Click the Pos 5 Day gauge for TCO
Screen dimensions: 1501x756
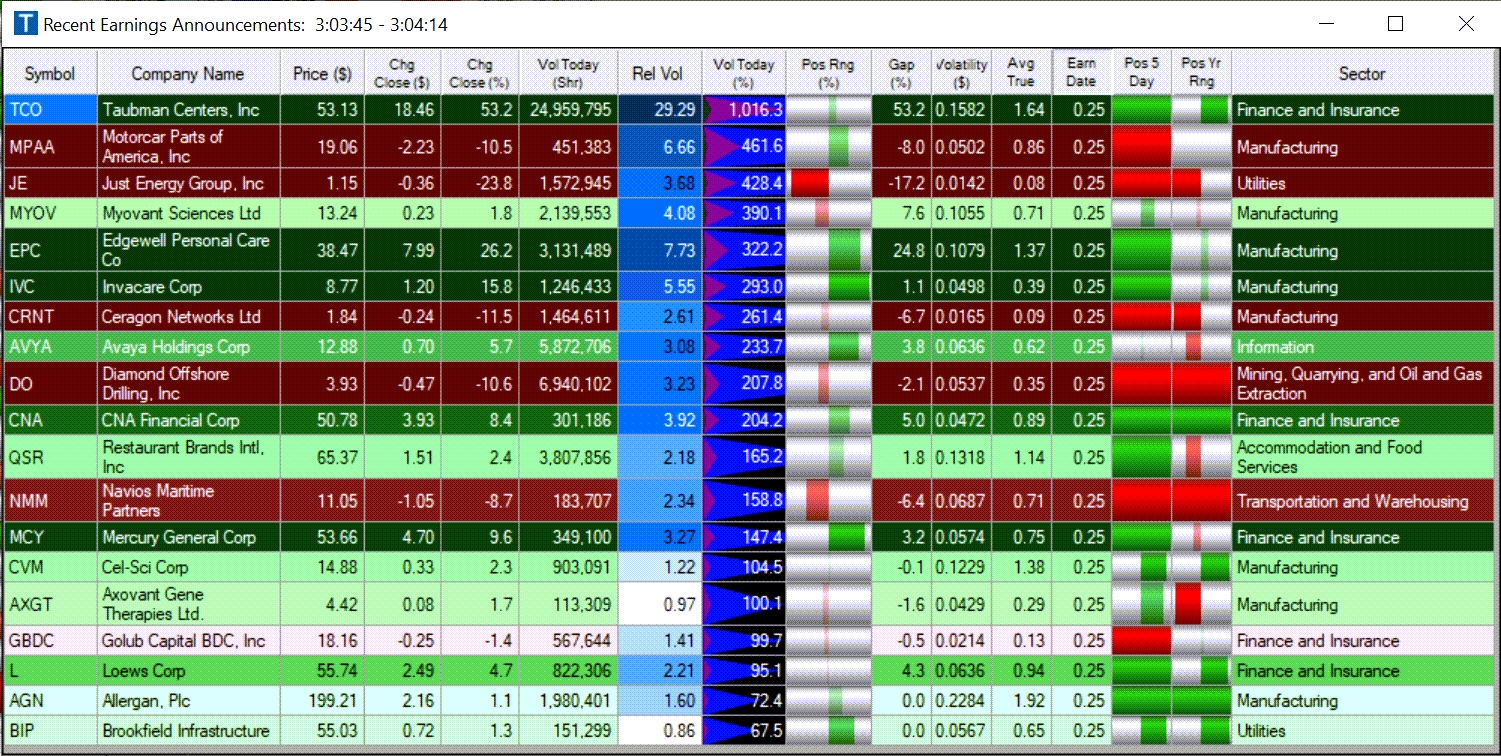pyautogui.click(x=1141, y=110)
